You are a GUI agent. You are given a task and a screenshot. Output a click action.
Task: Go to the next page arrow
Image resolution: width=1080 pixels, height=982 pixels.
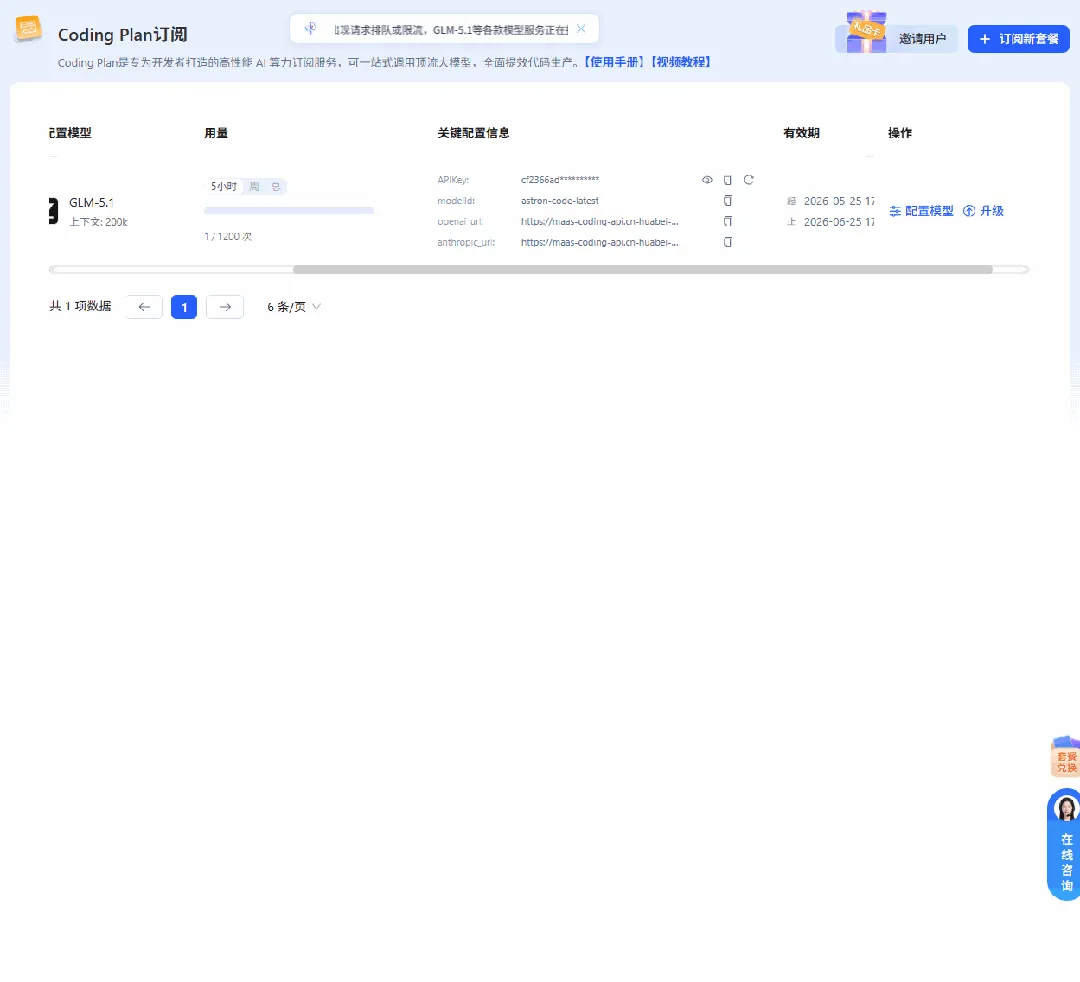tap(225, 307)
